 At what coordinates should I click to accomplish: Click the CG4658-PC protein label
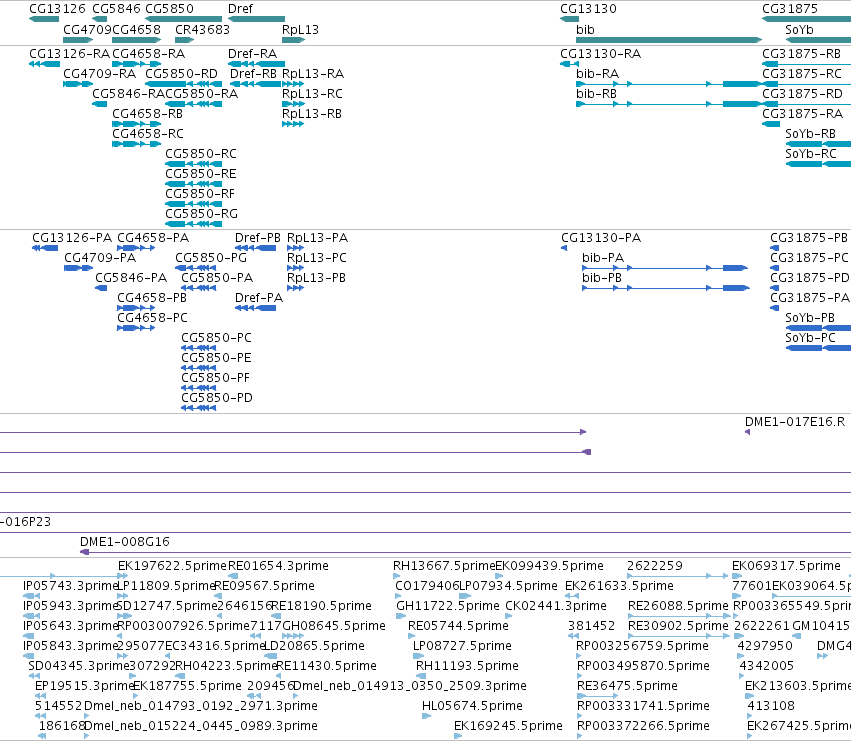152,318
